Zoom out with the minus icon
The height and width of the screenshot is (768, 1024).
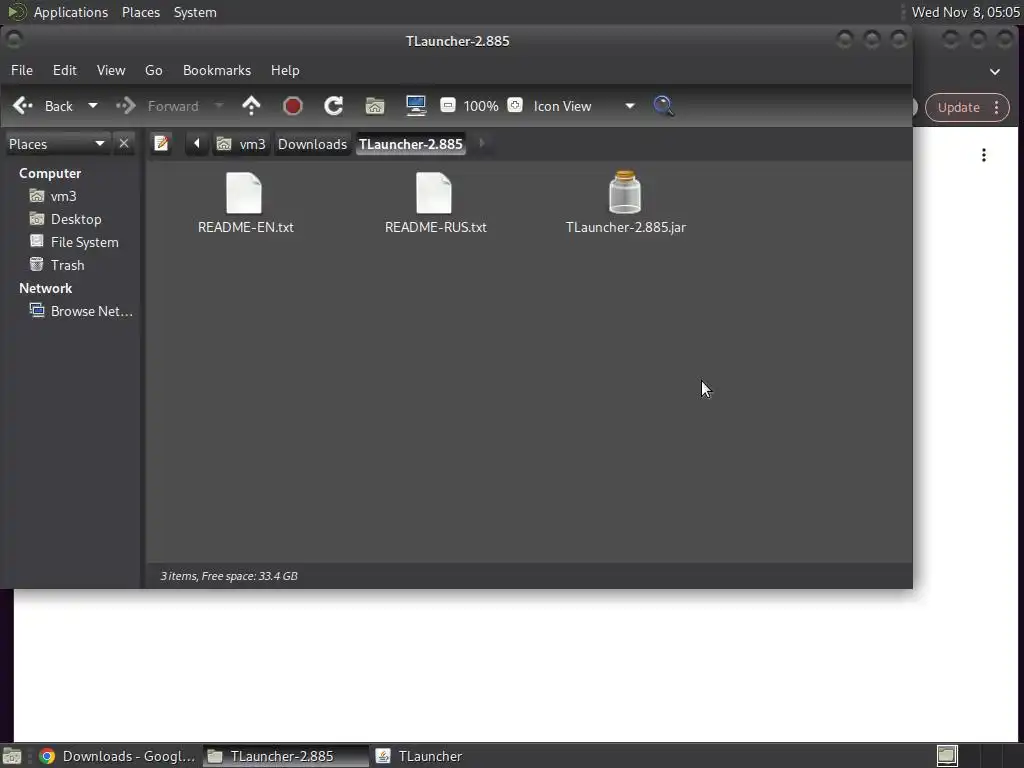click(x=448, y=105)
